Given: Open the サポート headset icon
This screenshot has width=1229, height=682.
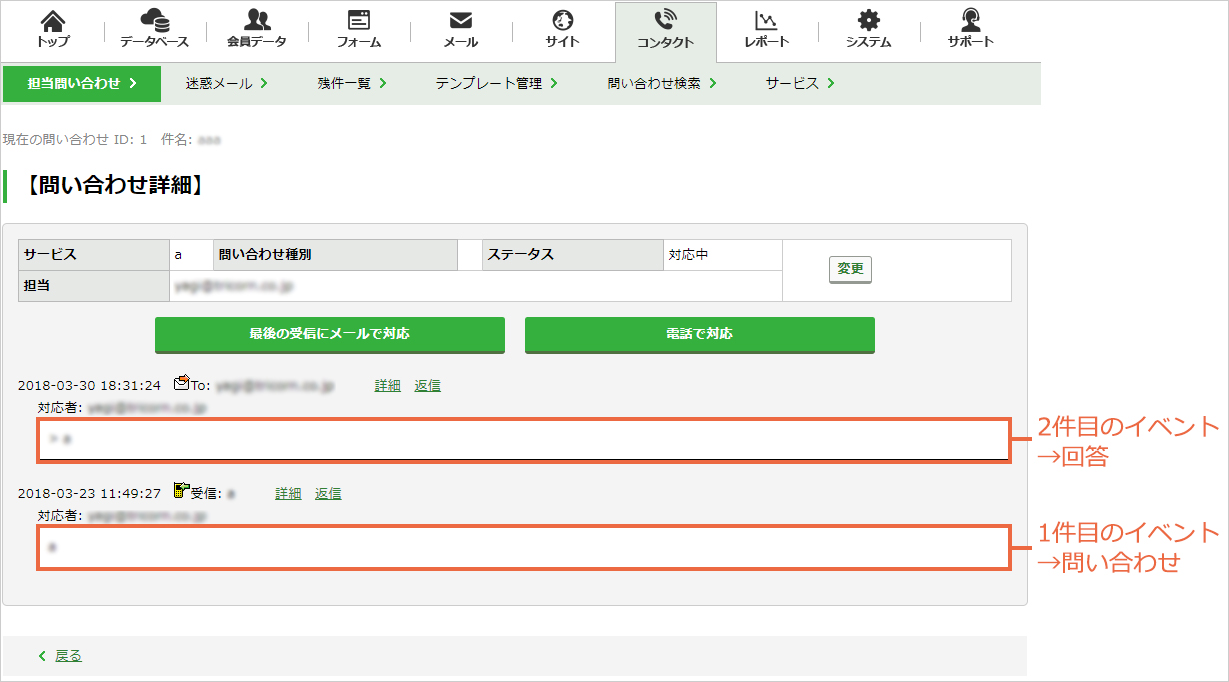Looking at the screenshot, I should [x=970, y=20].
